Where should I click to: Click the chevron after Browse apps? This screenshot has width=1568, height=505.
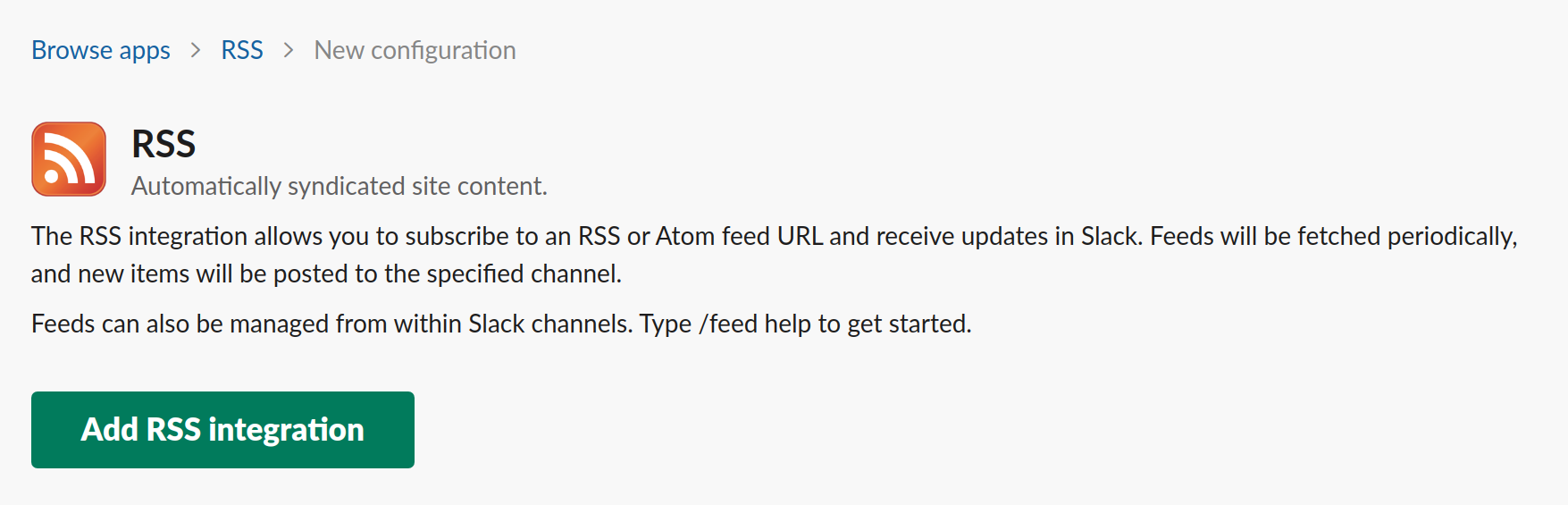(196, 50)
